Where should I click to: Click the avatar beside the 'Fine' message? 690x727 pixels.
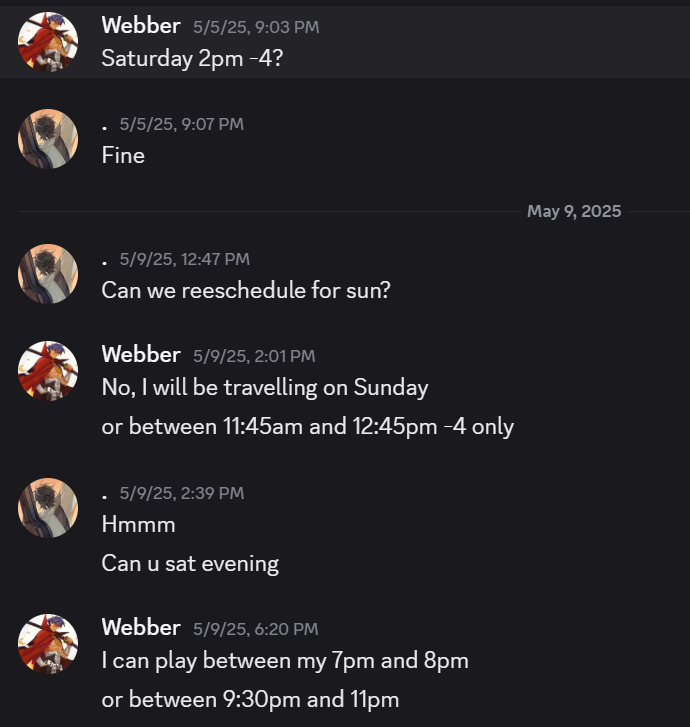click(x=48, y=139)
